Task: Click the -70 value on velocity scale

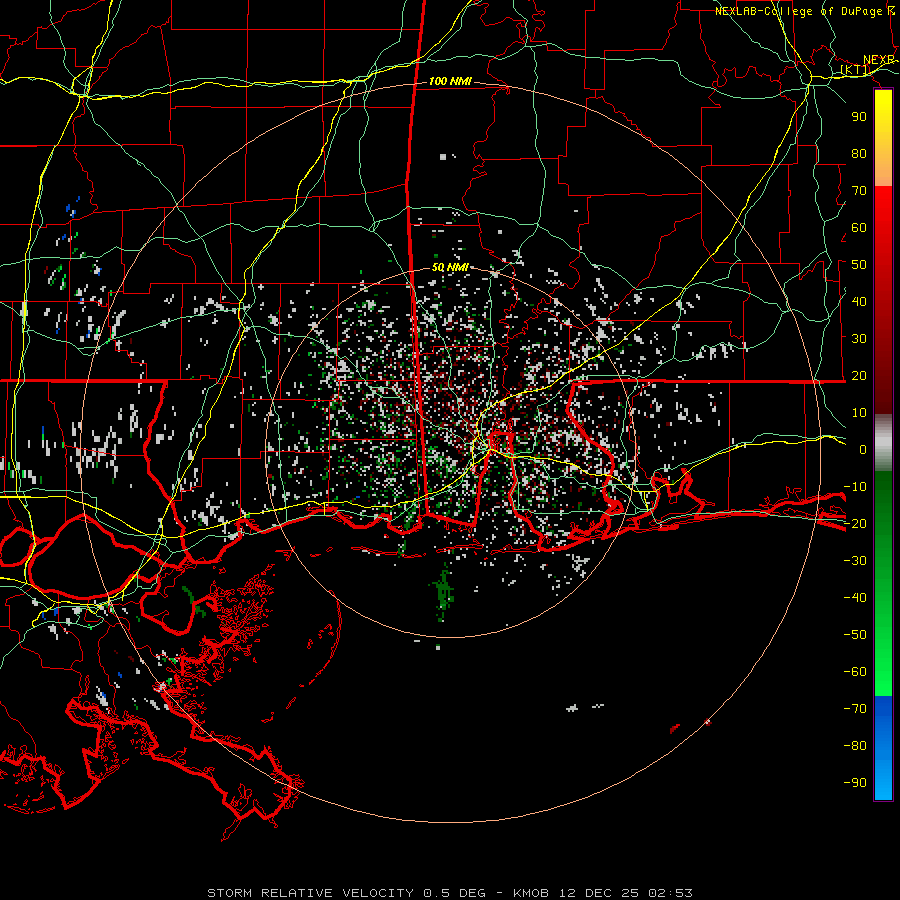Action: click(x=855, y=709)
